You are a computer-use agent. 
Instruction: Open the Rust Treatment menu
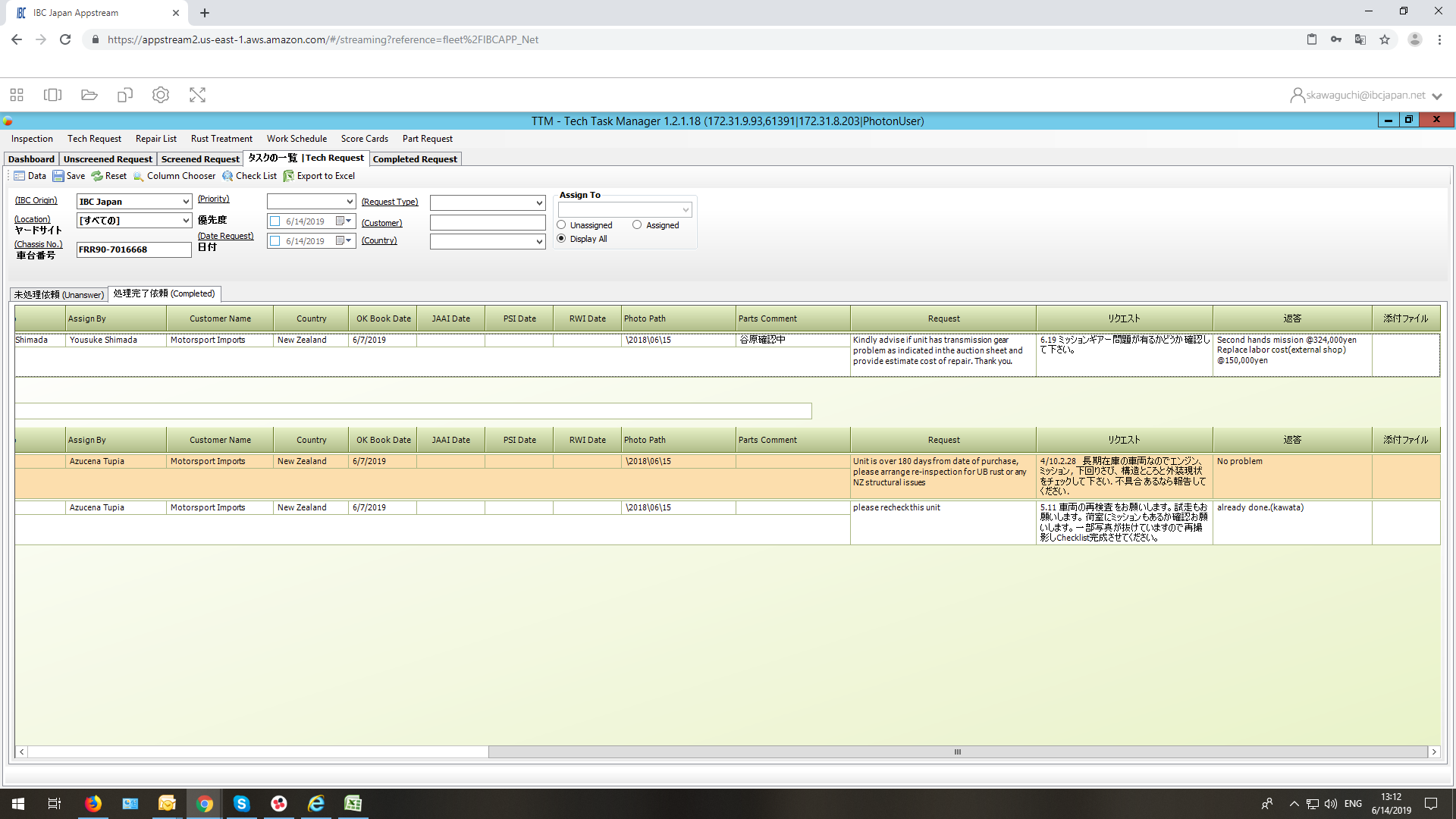click(x=221, y=139)
